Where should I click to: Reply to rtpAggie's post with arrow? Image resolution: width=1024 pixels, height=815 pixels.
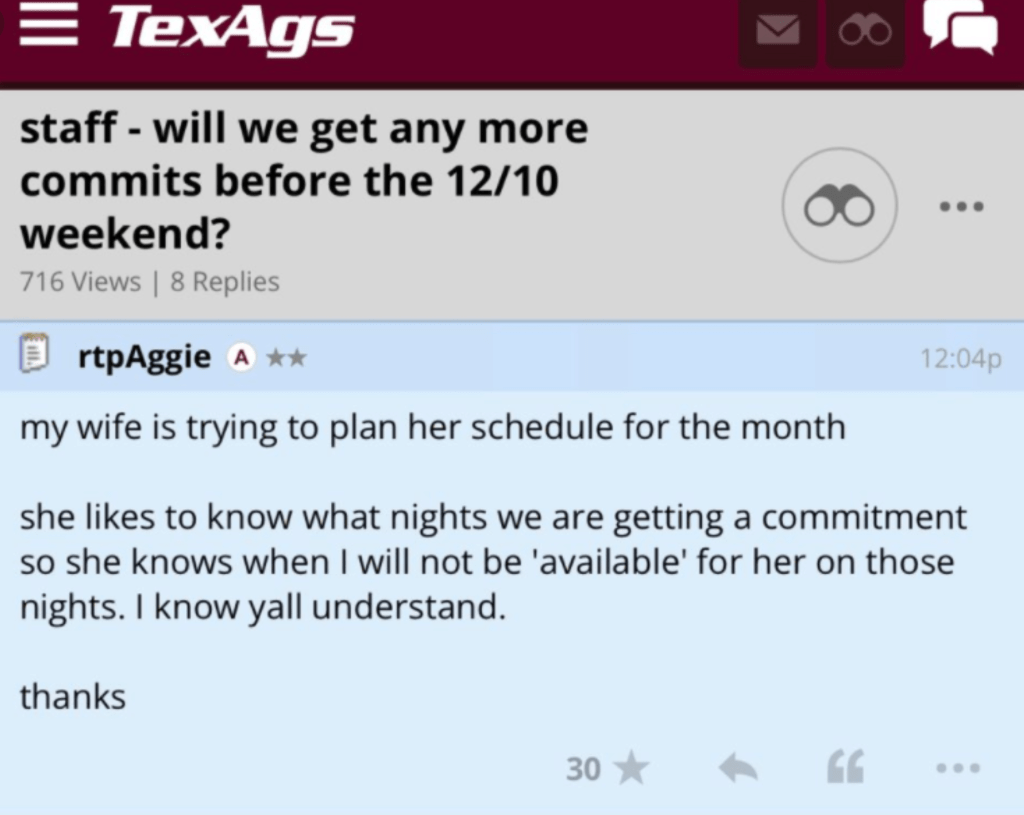point(738,768)
